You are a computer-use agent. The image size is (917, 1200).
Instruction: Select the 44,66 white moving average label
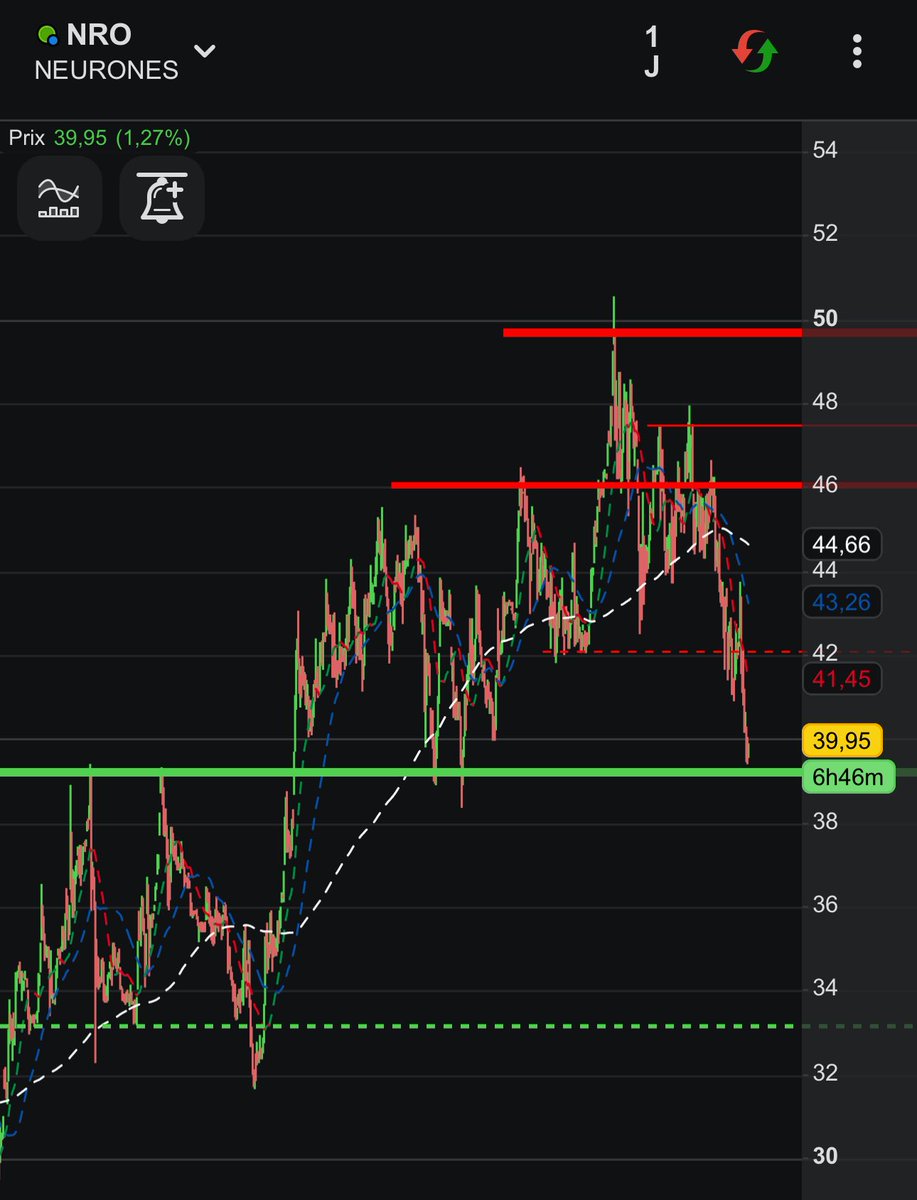(x=841, y=545)
